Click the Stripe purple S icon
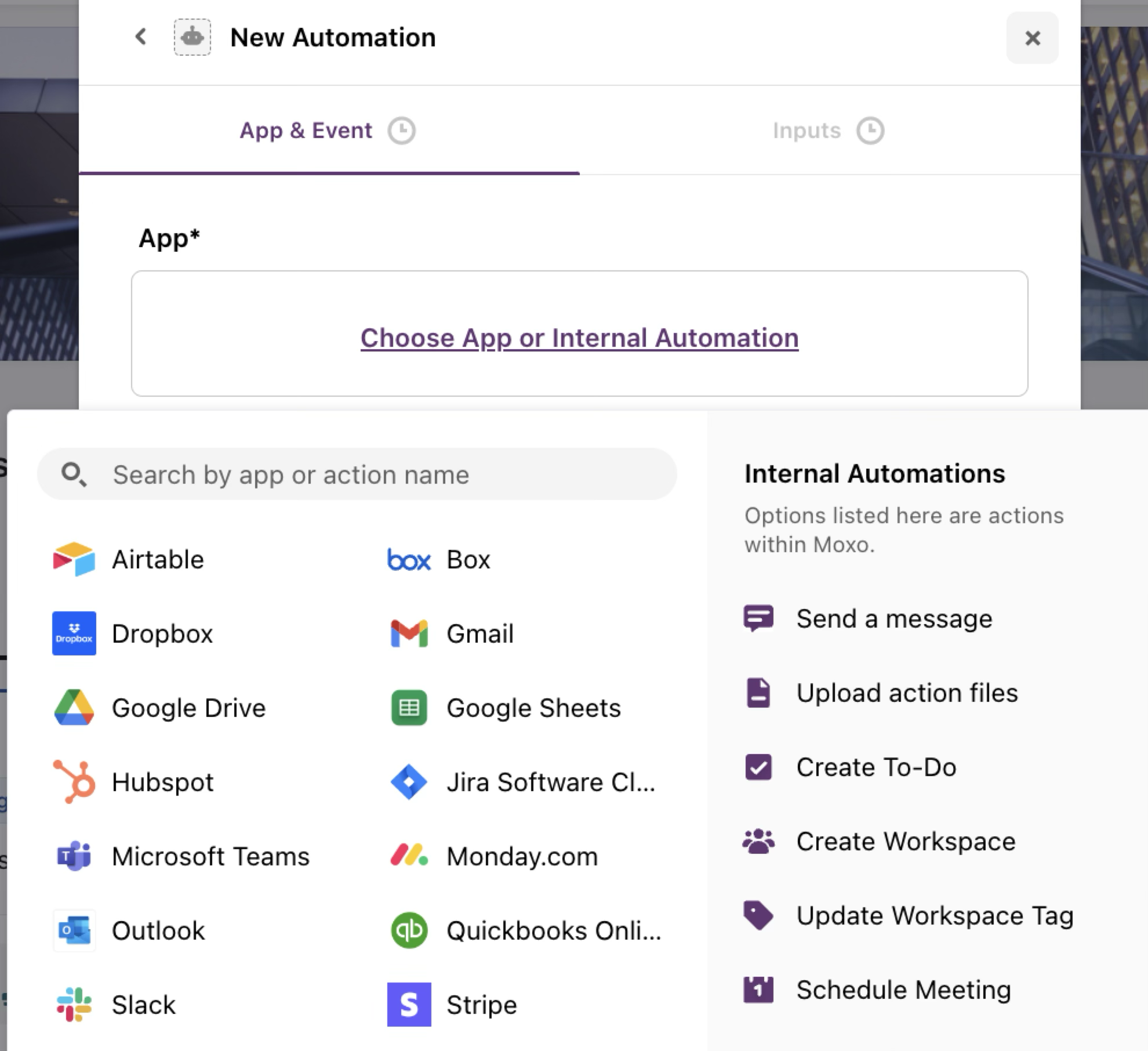1148x1051 pixels. pos(409,1005)
